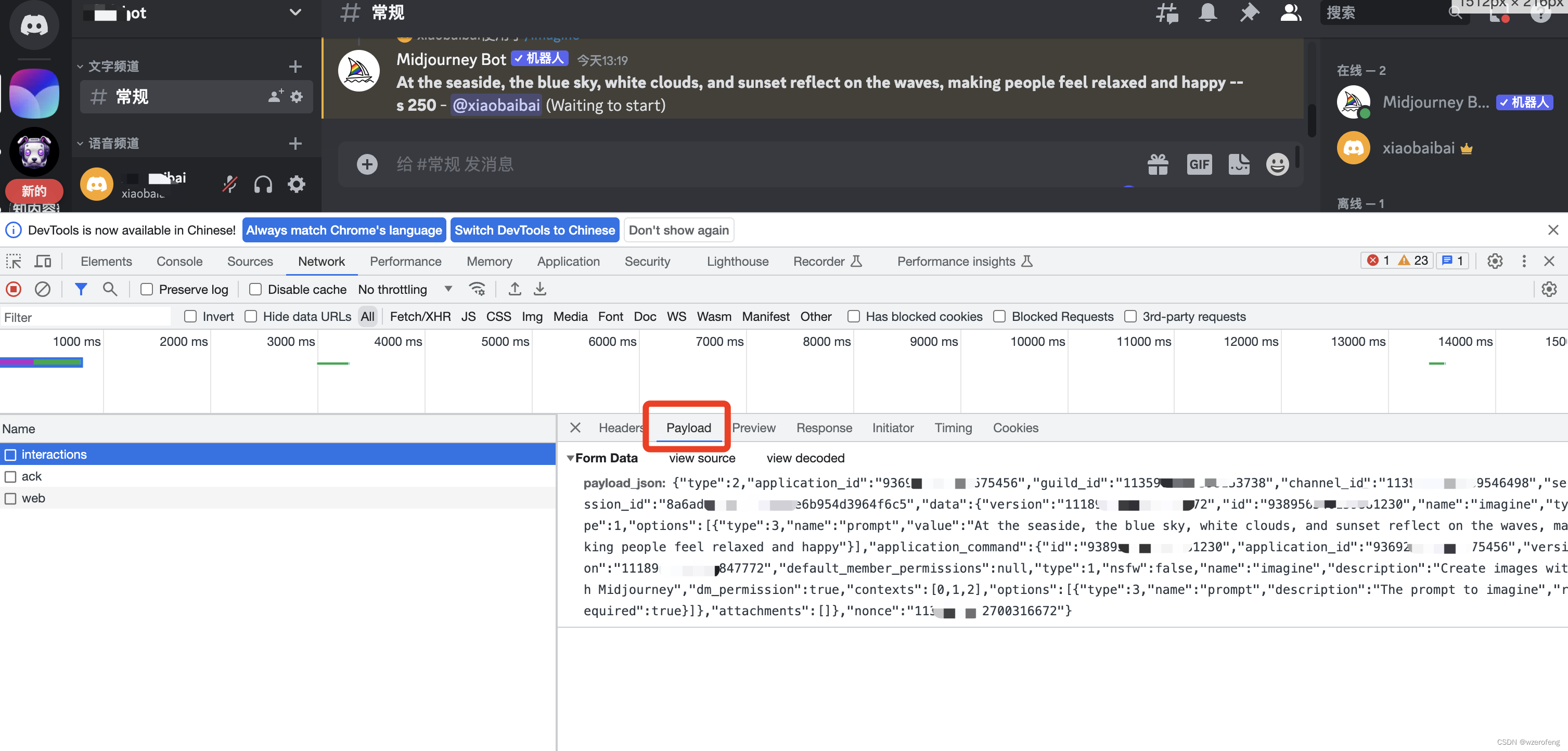
Task: Switch to the Console tab
Action: [x=179, y=262]
